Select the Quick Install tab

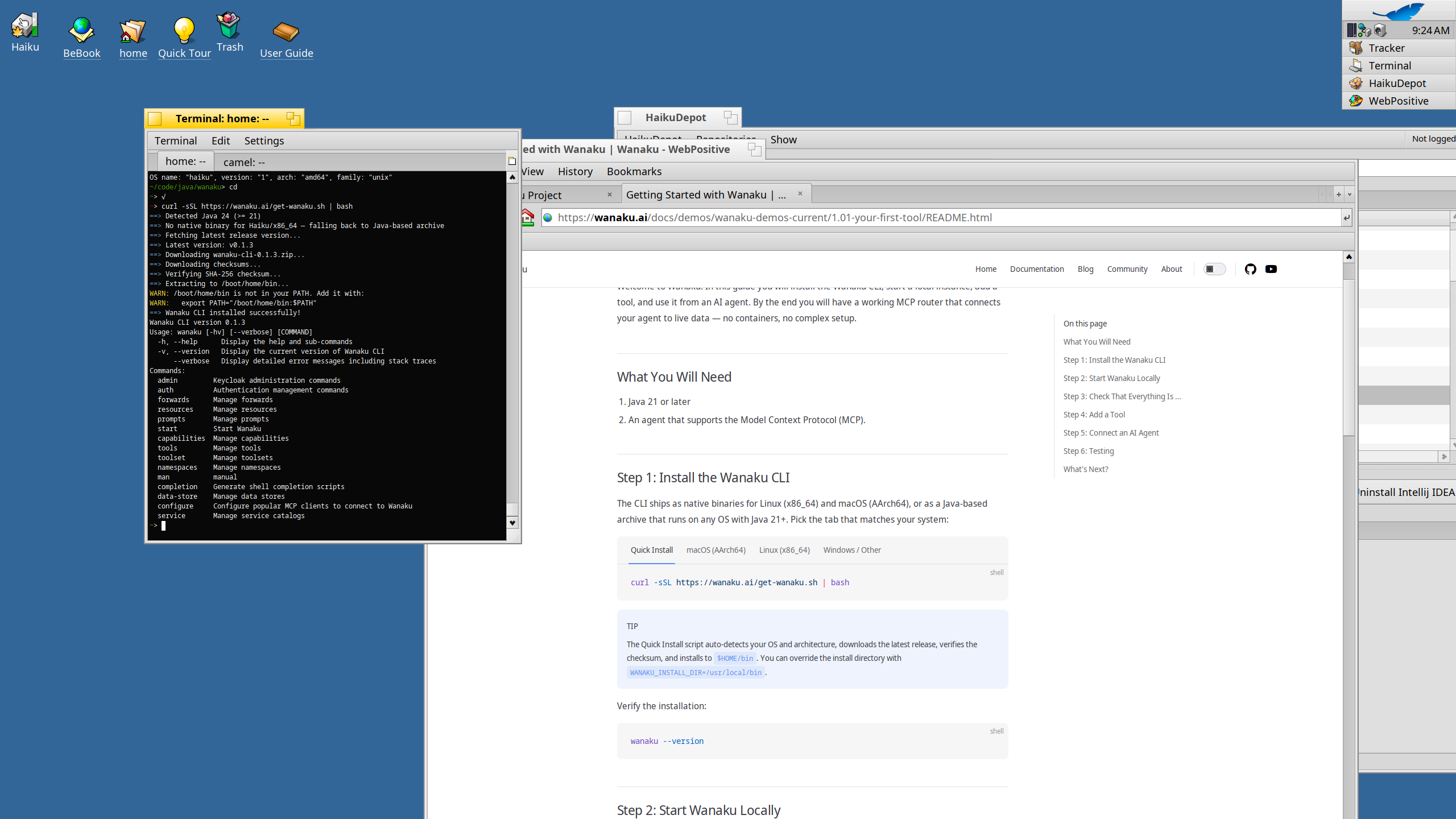pyautogui.click(x=651, y=550)
